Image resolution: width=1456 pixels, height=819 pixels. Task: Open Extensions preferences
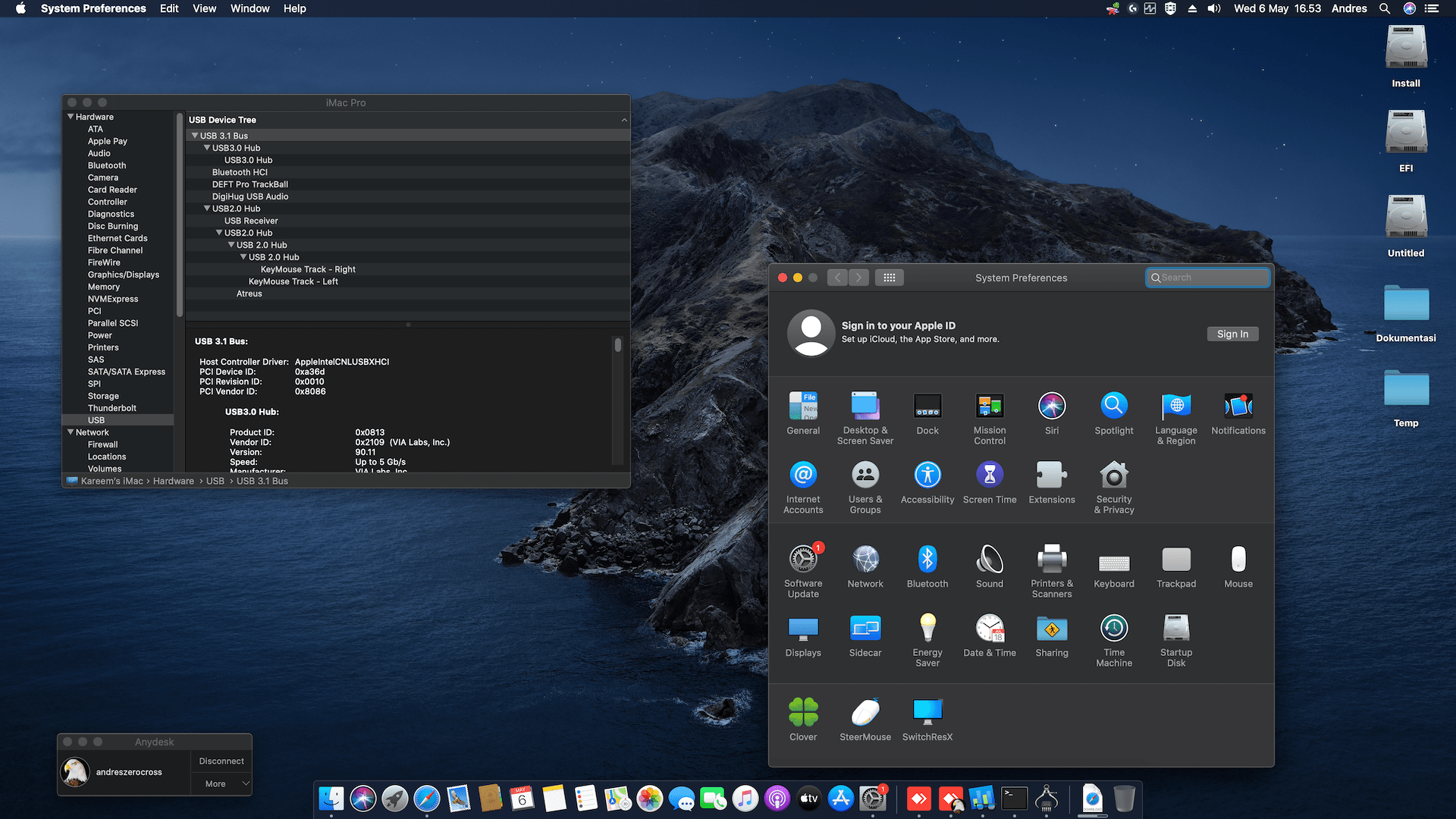(x=1052, y=482)
